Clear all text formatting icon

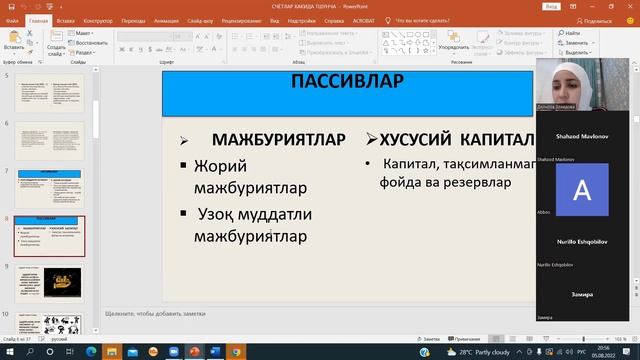pyautogui.click(x=219, y=37)
